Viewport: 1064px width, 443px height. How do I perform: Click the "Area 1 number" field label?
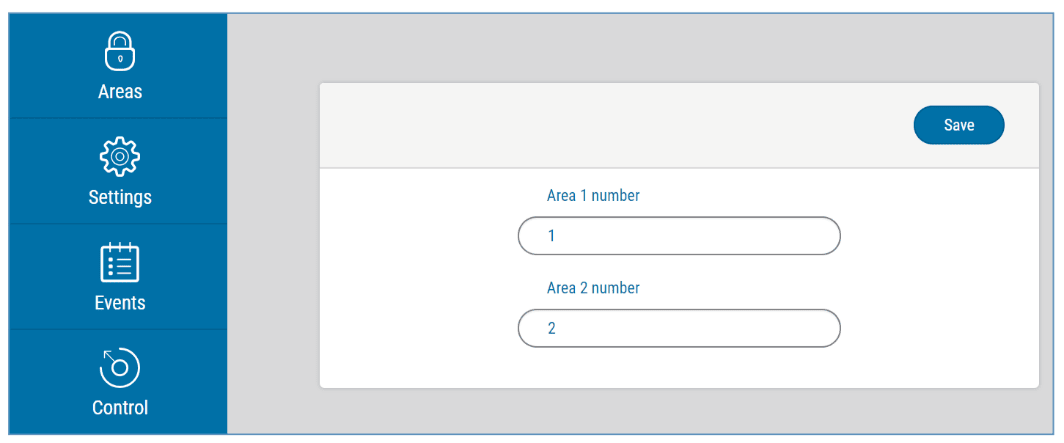tap(593, 196)
